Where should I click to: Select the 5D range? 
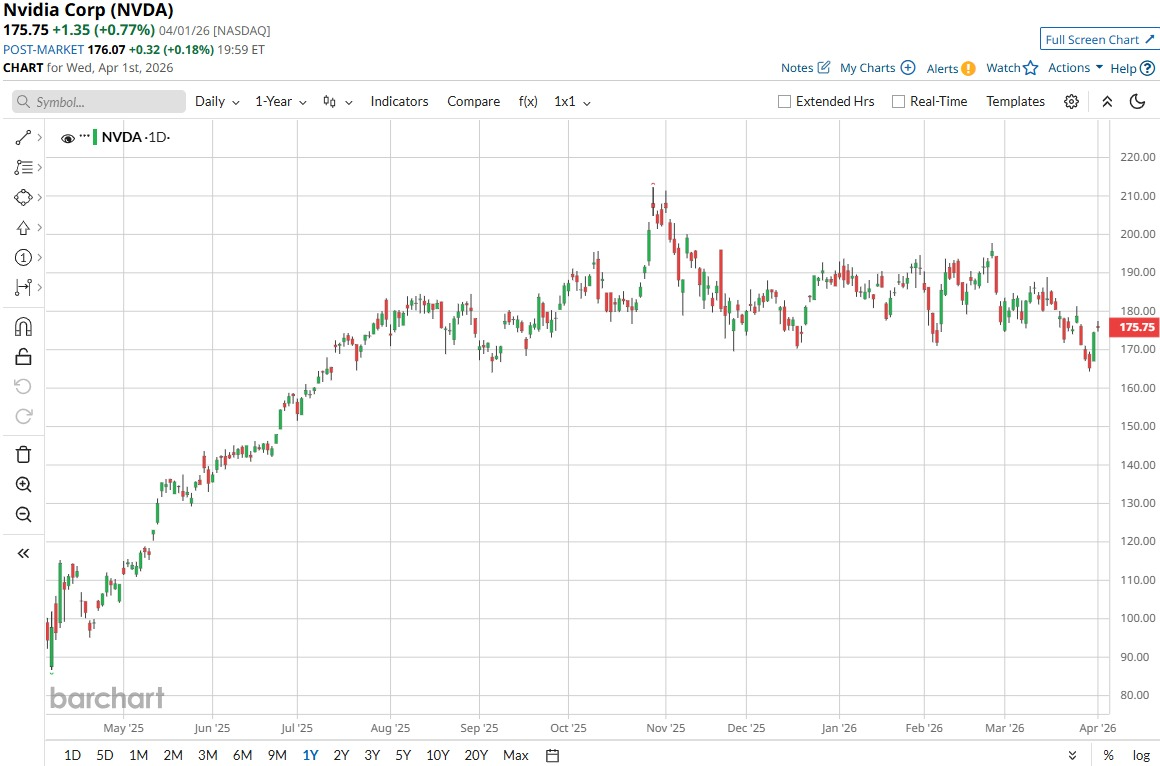click(105, 755)
